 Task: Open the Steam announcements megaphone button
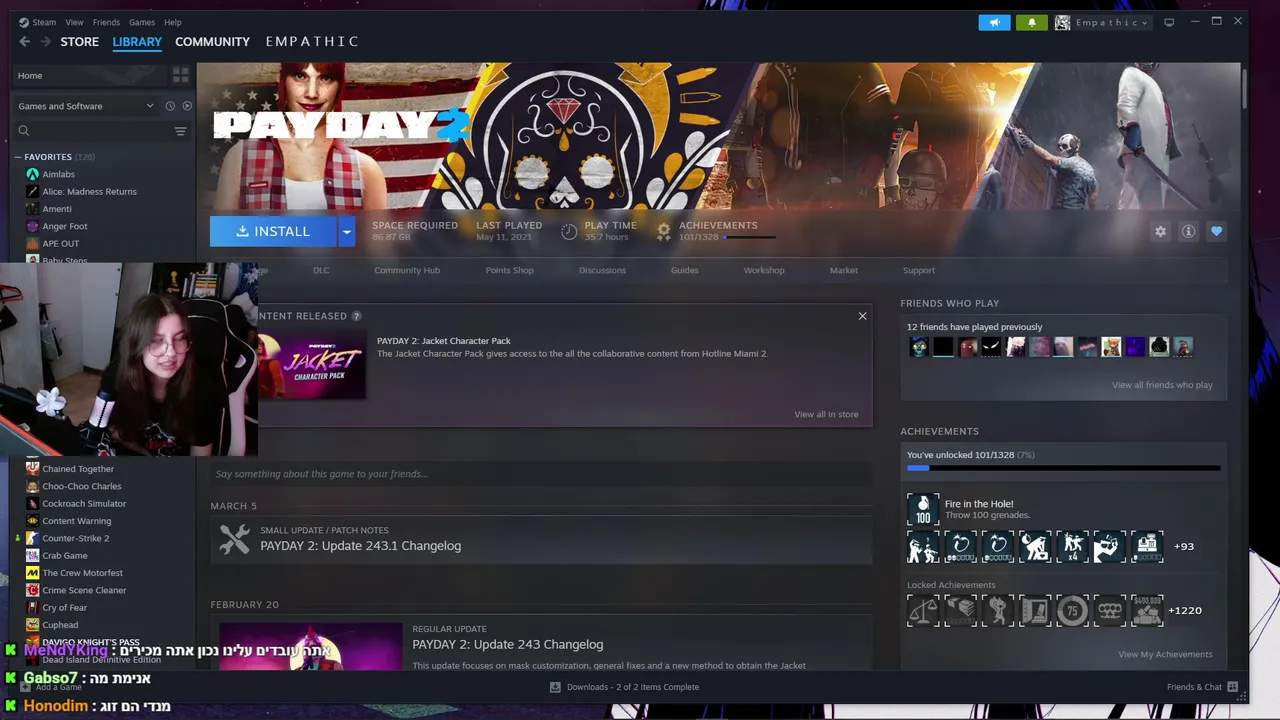[x=994, y=22]
